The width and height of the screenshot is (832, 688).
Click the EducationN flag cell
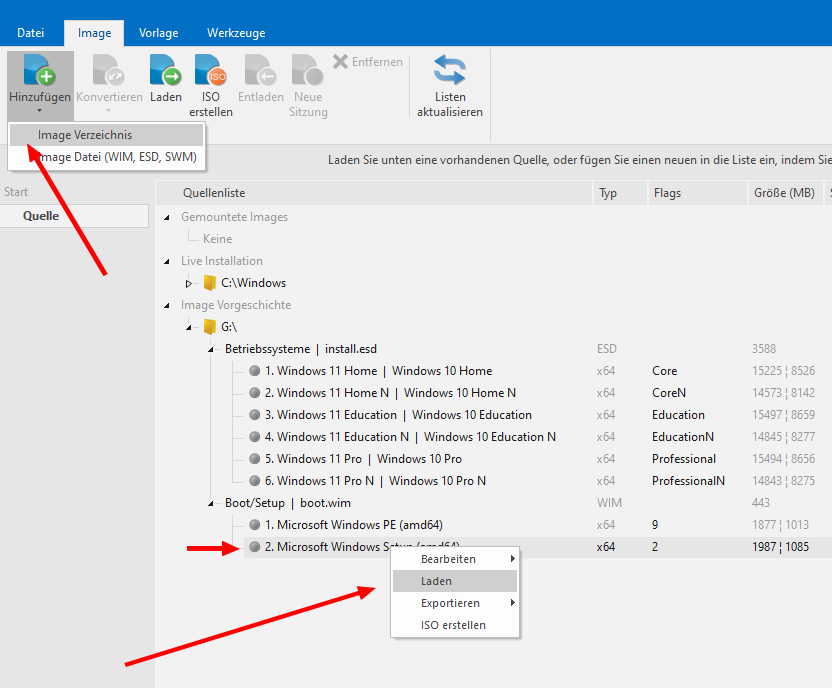pyautogui.click(x=683, y=437)
